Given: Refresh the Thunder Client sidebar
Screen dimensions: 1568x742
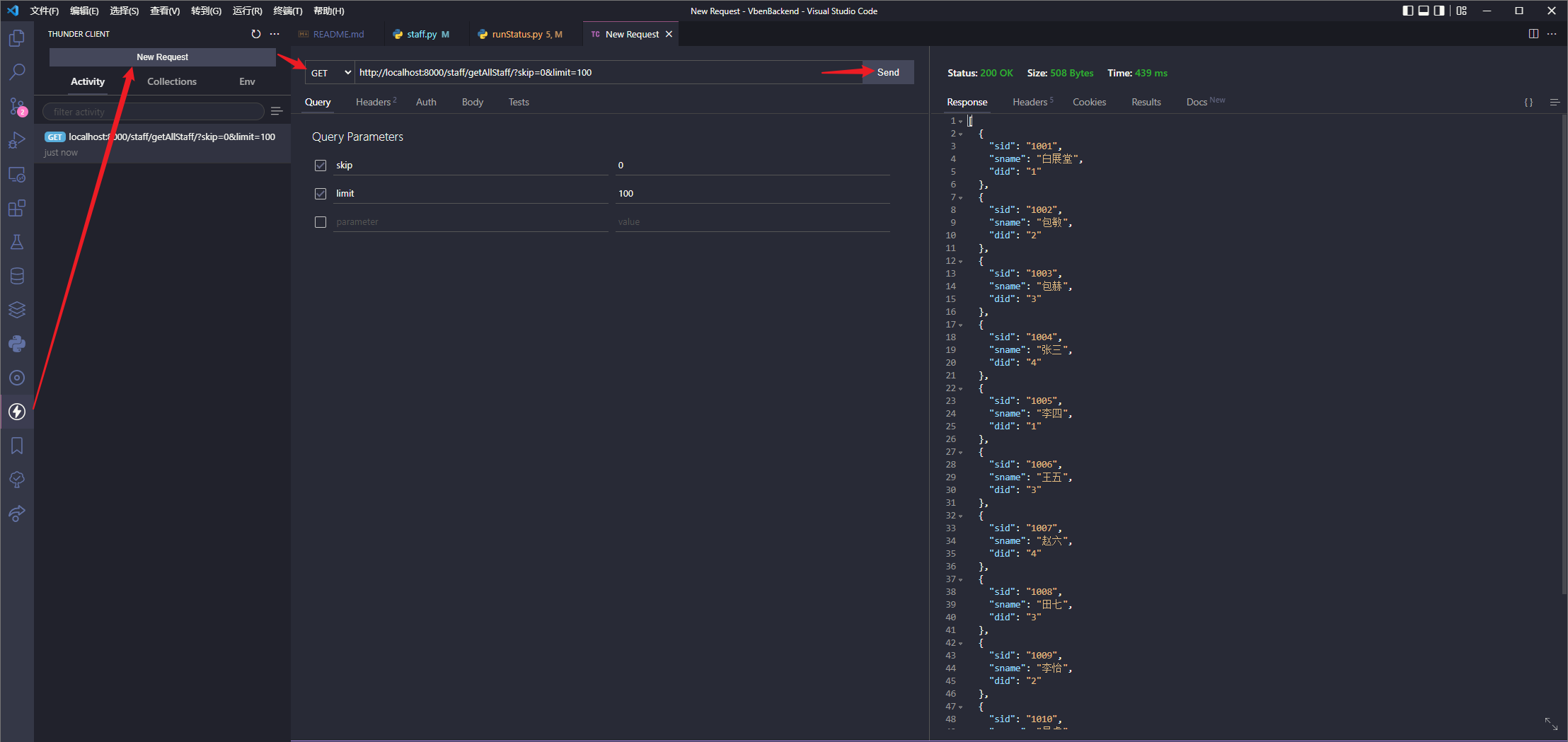Looking at the screenshot, I should coord(256,34).
